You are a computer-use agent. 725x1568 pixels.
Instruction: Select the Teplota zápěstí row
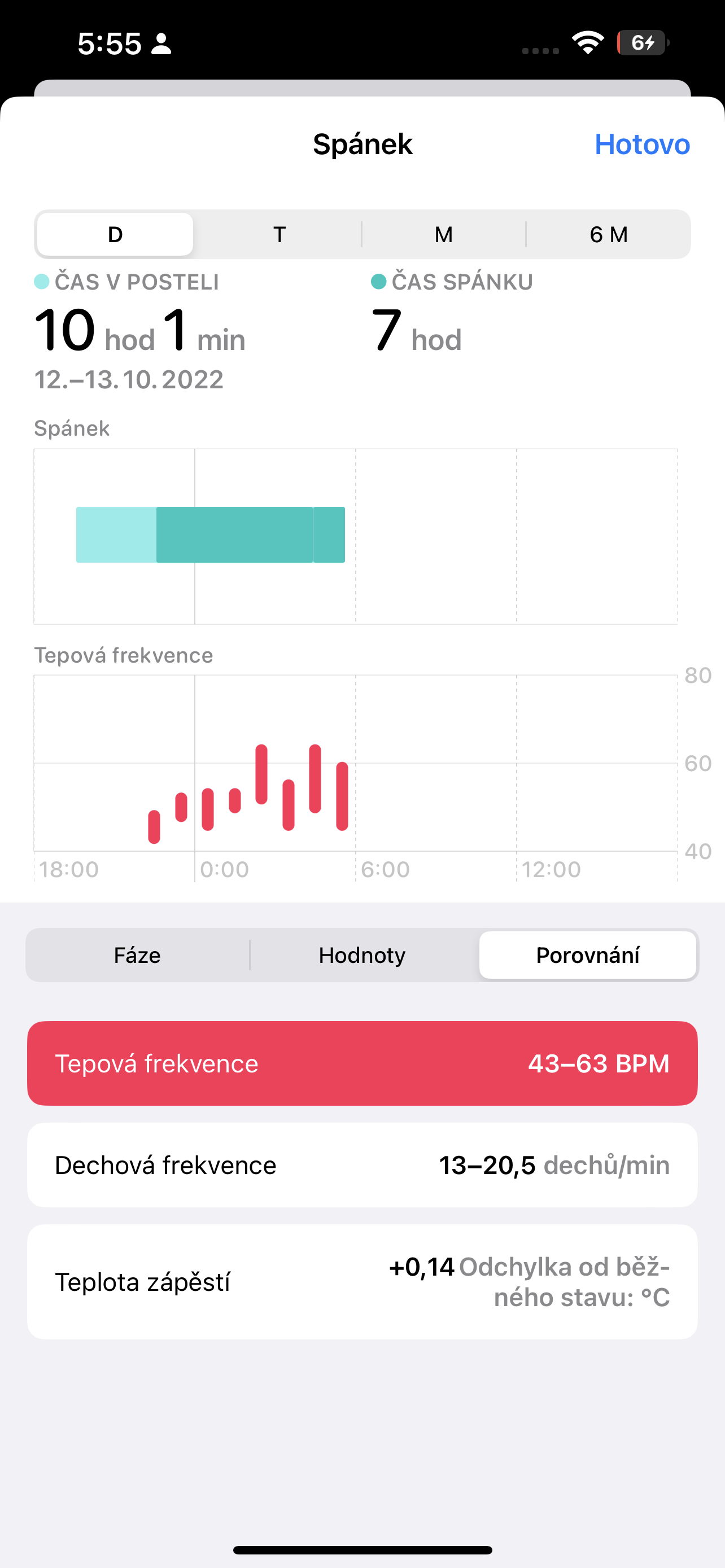[362, 1282]
